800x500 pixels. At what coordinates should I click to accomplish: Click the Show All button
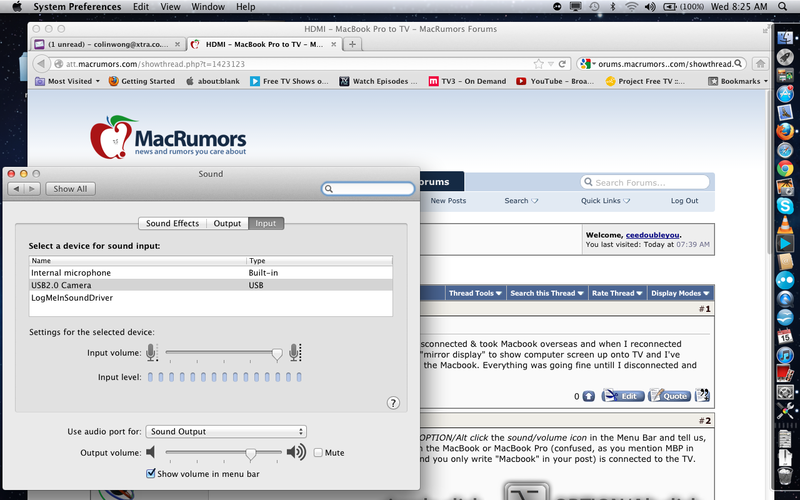[70, 189]
